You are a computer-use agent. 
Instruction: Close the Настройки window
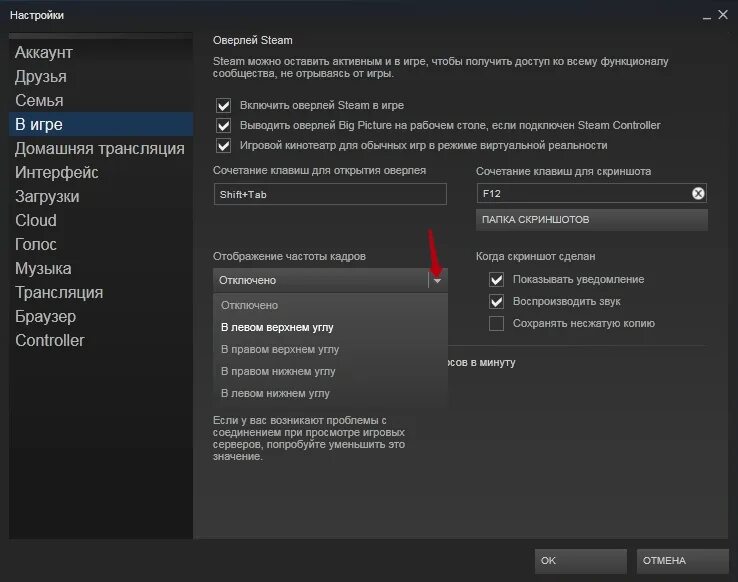tap(723, 15)
